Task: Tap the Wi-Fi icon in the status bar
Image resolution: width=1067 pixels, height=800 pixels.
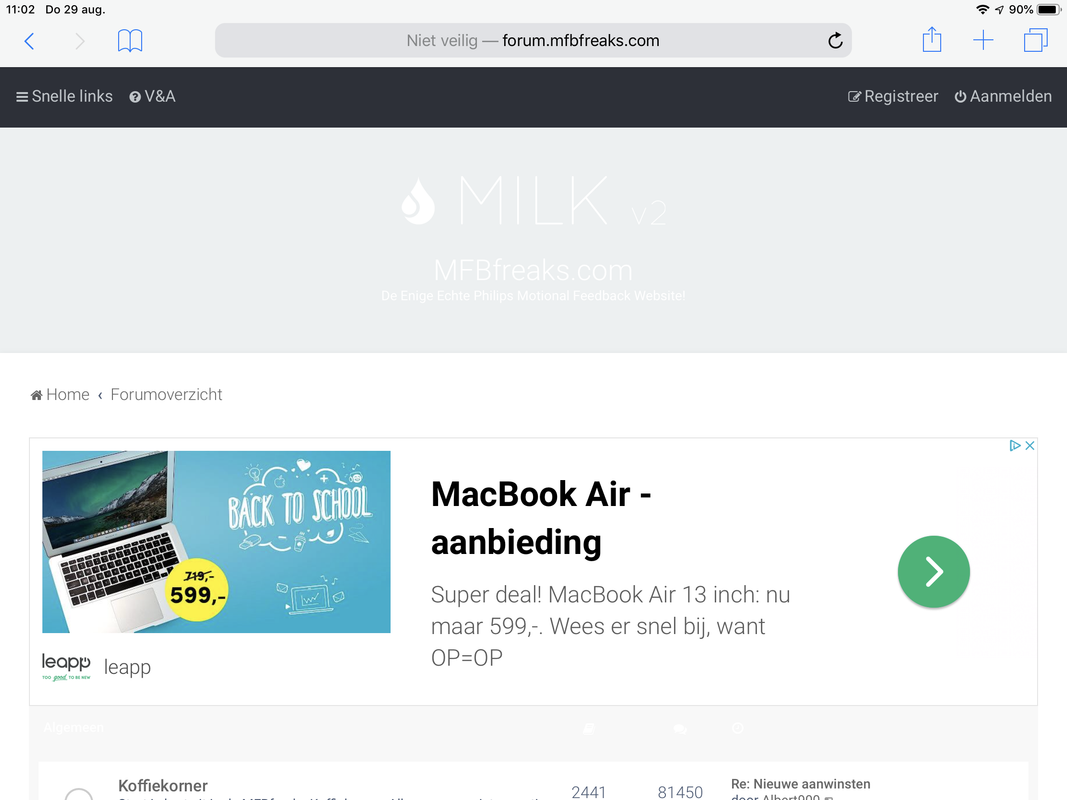Action: pyautogui.click(x=982, y=10)
